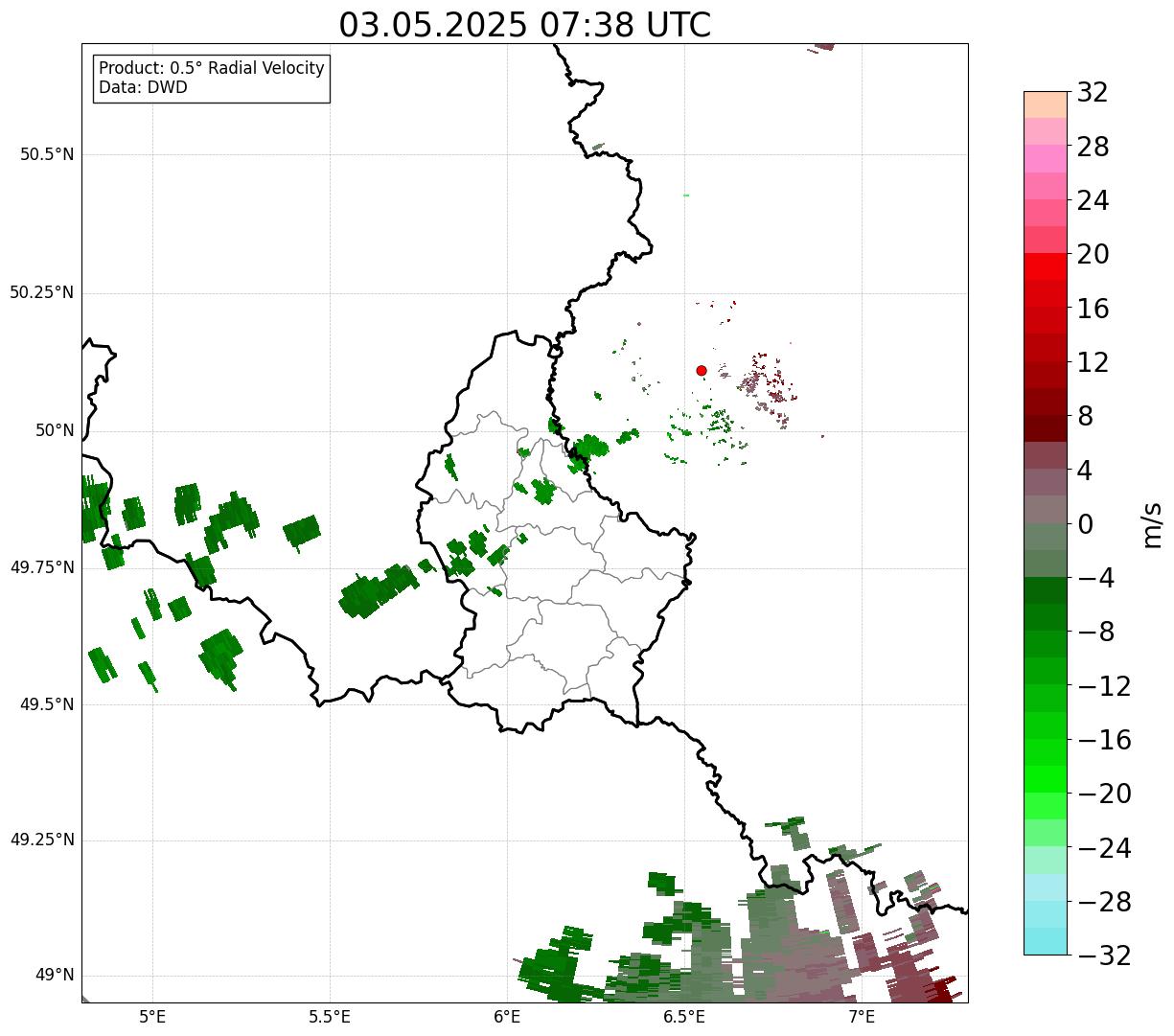Click the 'Data: DWD' text
Viewport: 1174px width, 1036px height.
[x=144, y=88]
